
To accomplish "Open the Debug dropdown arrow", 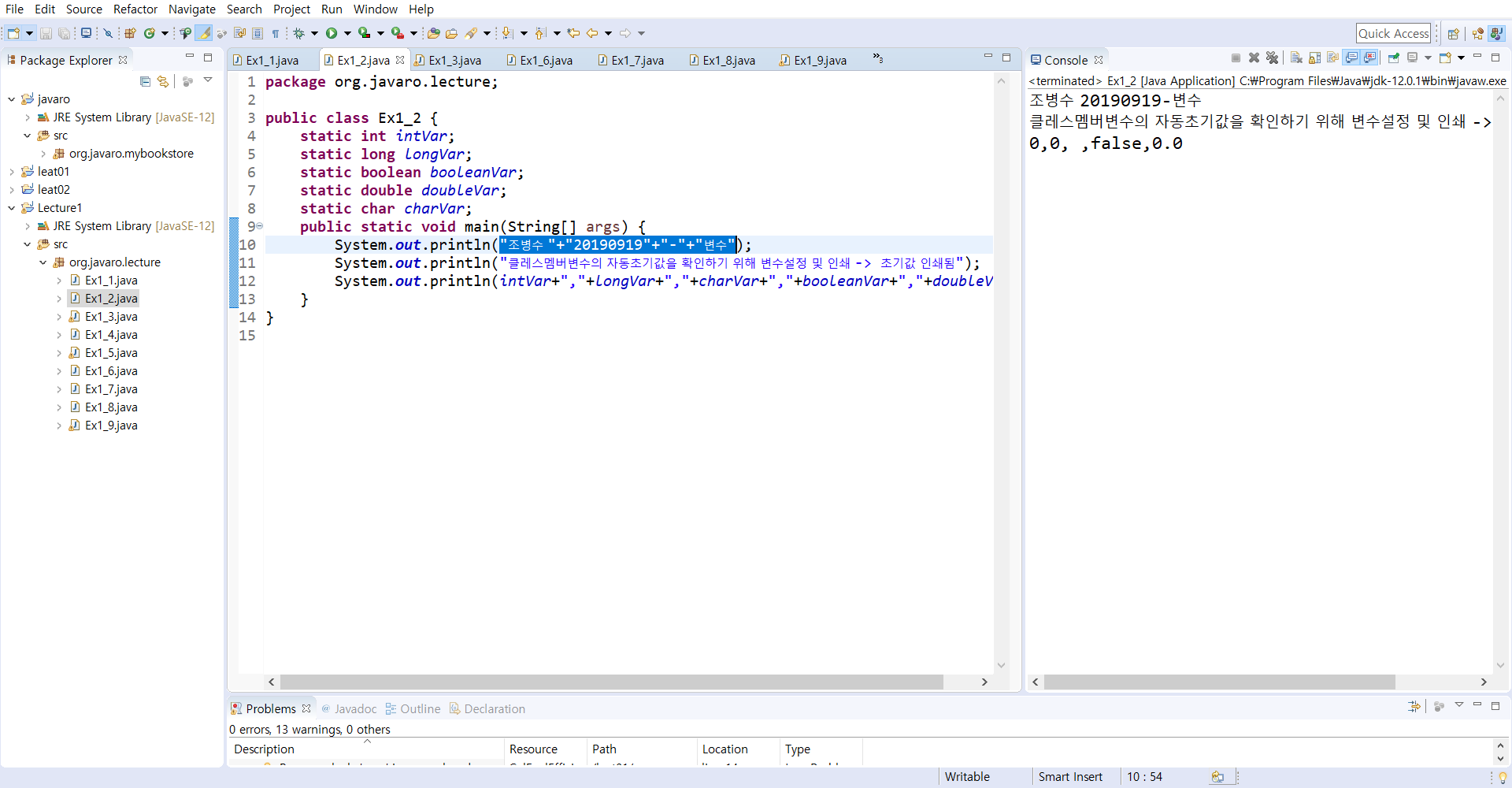I will pyautogui.click(x=314, y=33).
